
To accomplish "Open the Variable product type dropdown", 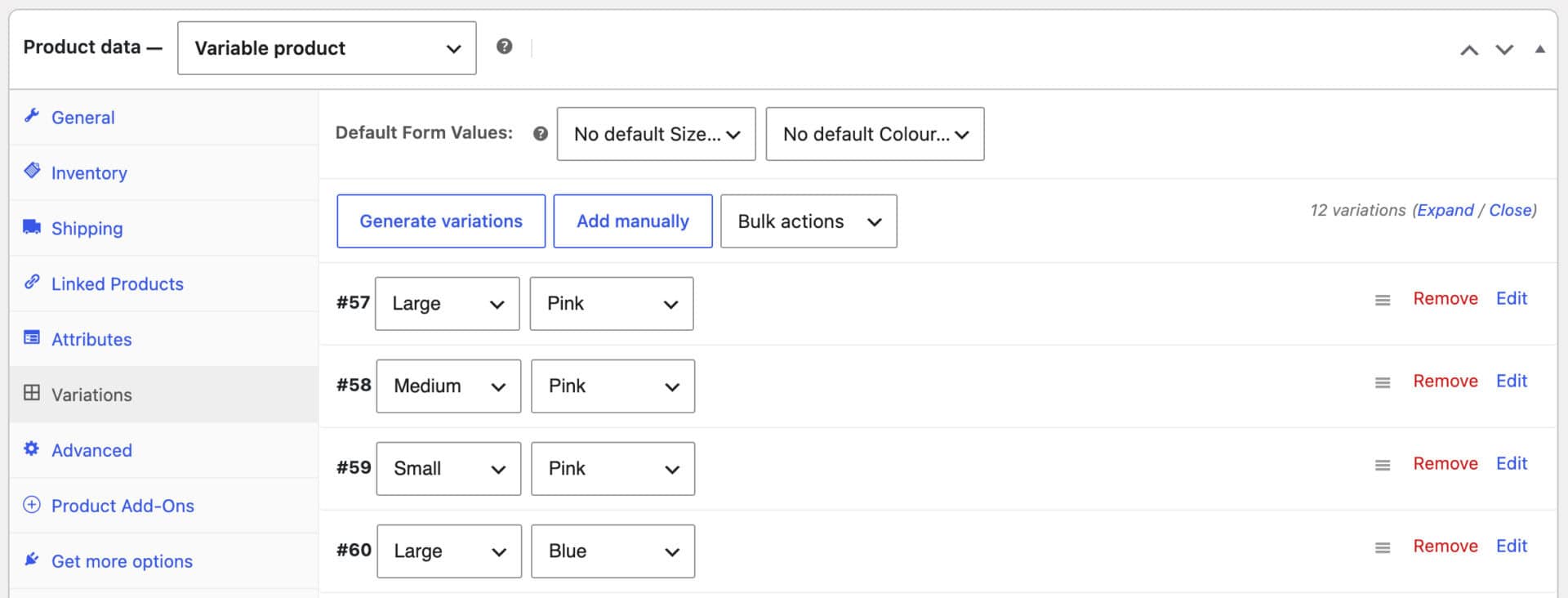I will [327, 48].
